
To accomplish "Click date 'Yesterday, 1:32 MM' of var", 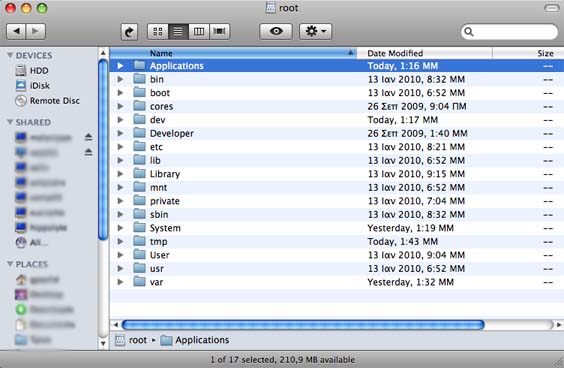I will click(410, 282).
